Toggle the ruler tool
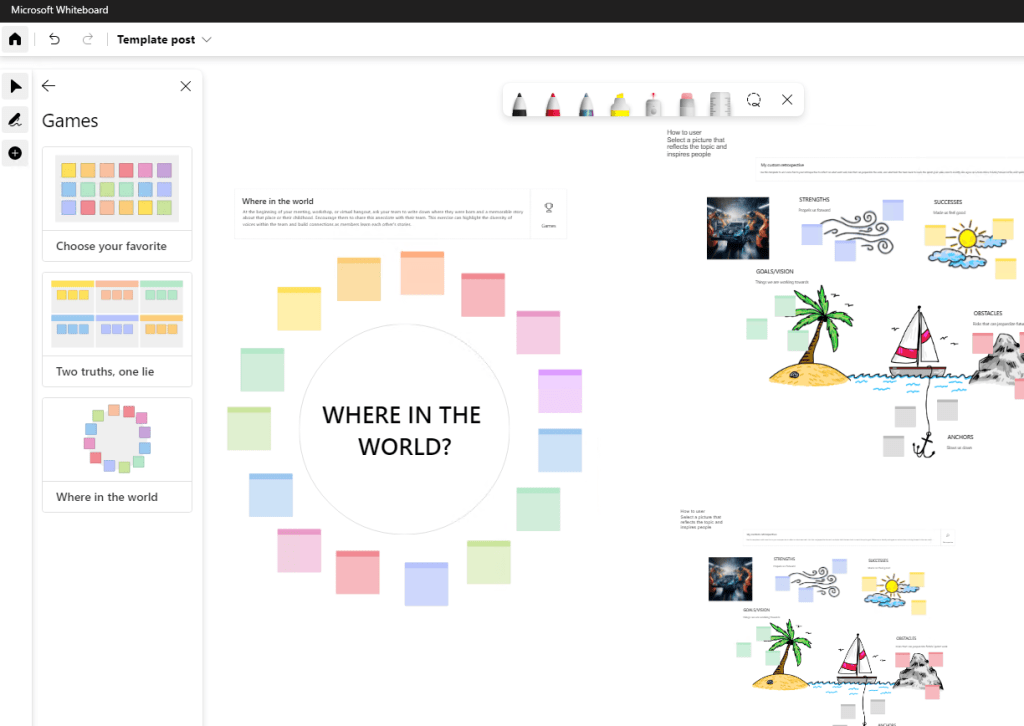The image size is (1024, 726). pos(720,102)
